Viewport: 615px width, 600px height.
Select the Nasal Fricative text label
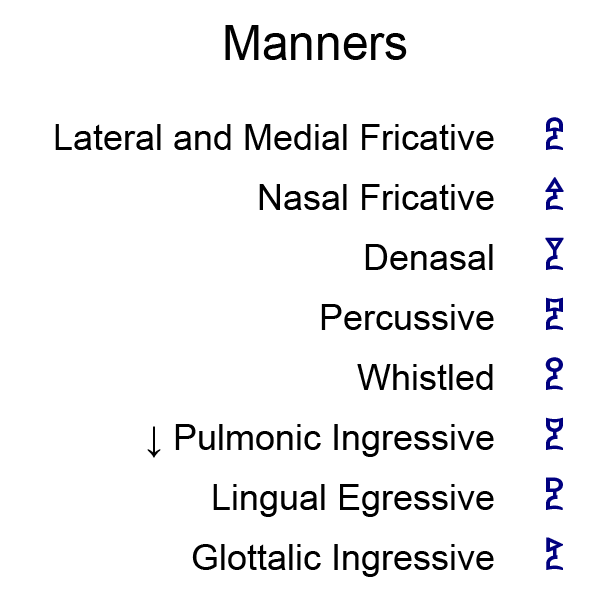376,198
